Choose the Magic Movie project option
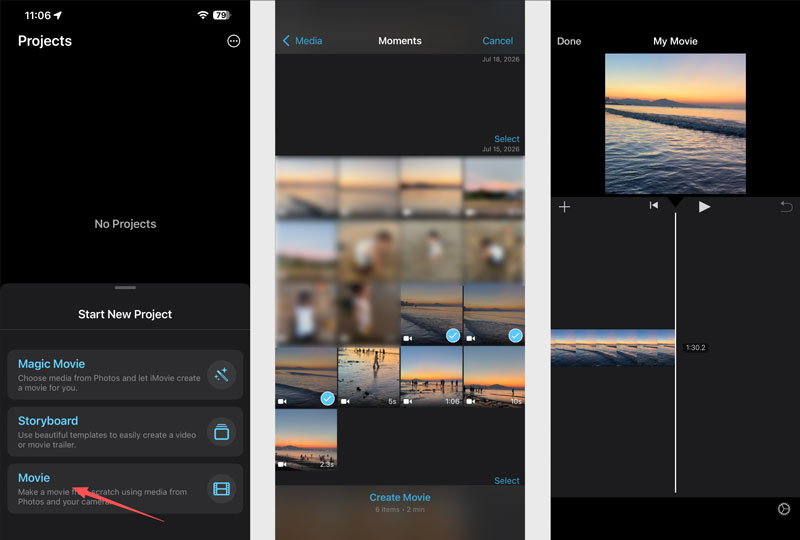The image size is (800, 540). pyautogui.click(x=125, y=375)
